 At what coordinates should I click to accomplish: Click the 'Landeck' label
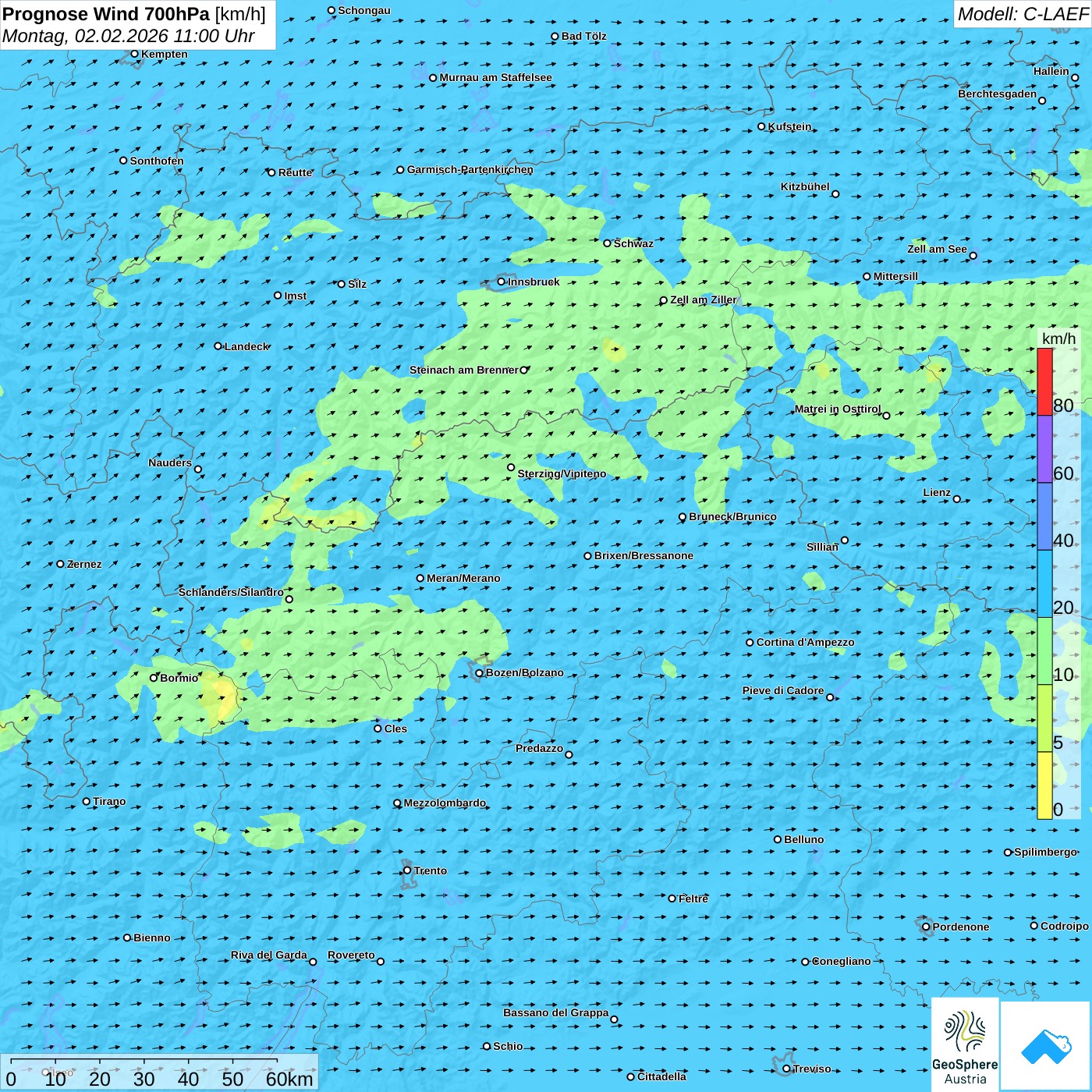coord(246,346)
